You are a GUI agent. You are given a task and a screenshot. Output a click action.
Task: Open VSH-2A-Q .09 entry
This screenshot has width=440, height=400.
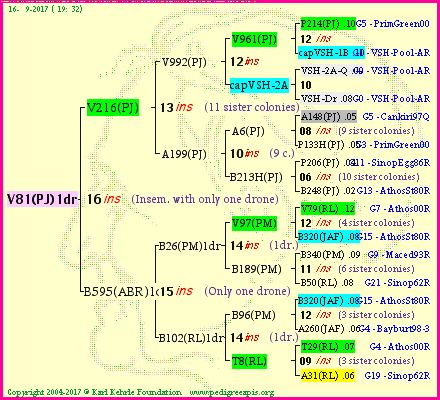[332, 71]
